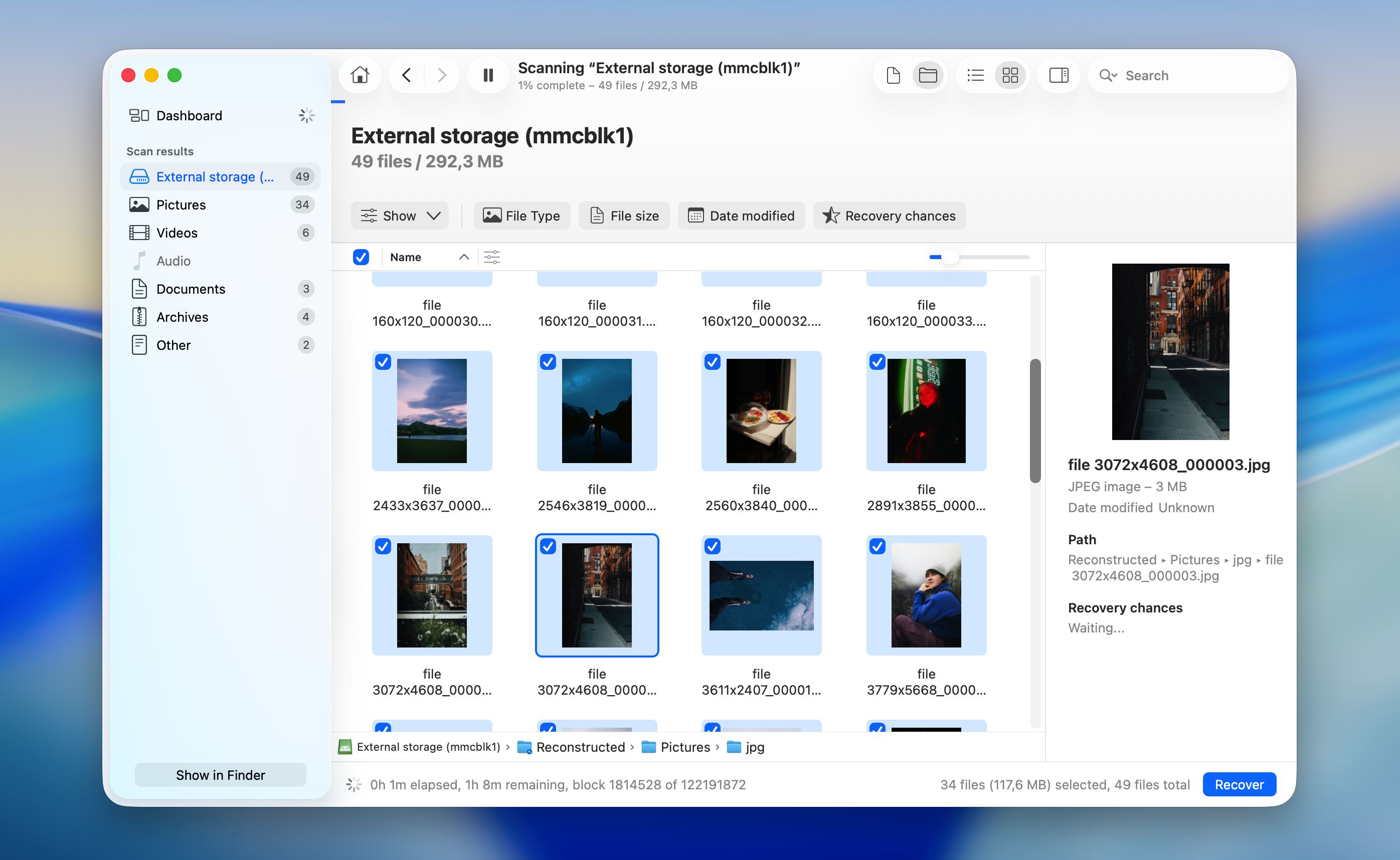Screen dimensions: 1400x860
Task: Open the File Type filter
Action: (x=521, y=216)
